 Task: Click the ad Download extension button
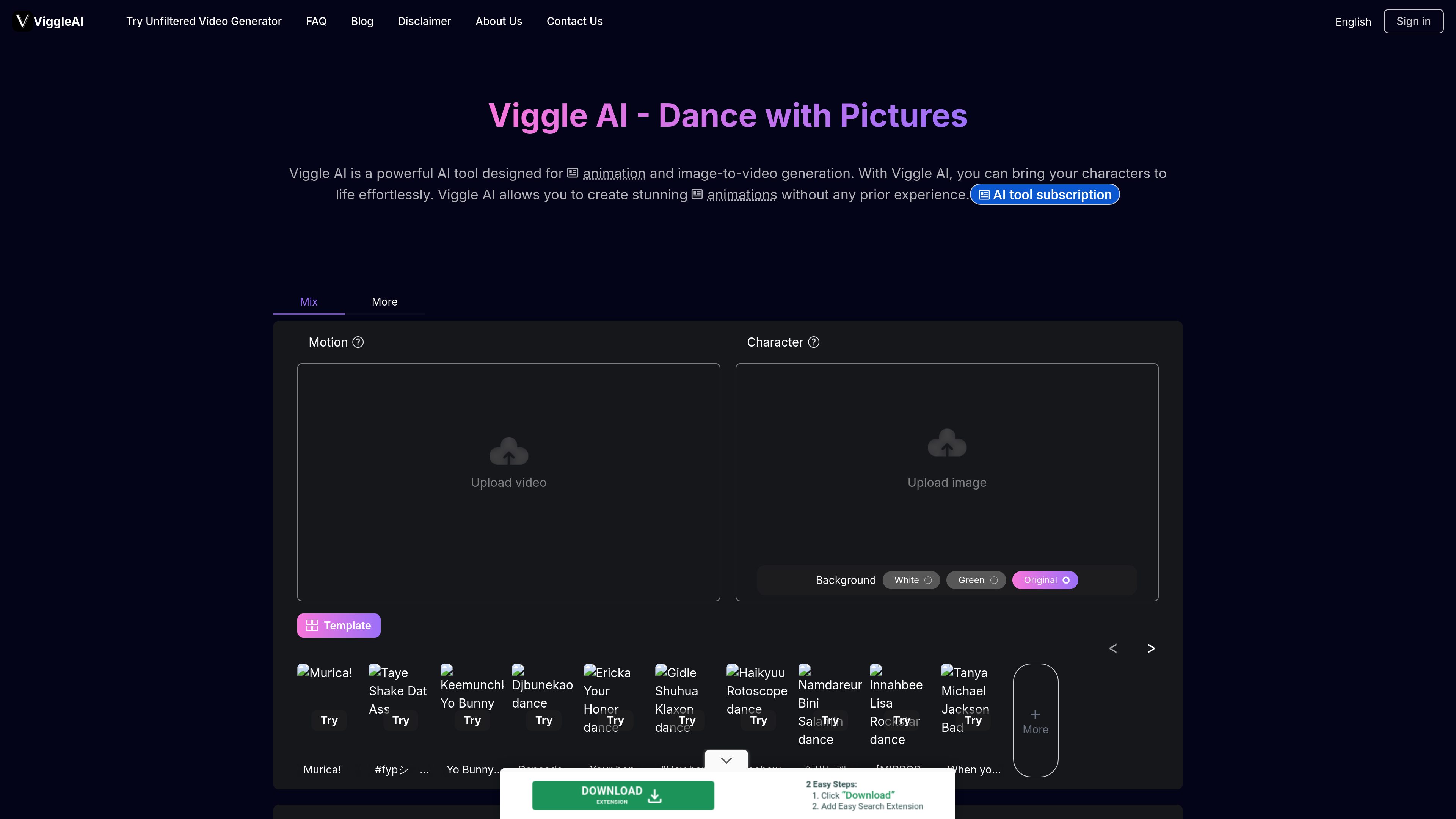coord(623,795)
